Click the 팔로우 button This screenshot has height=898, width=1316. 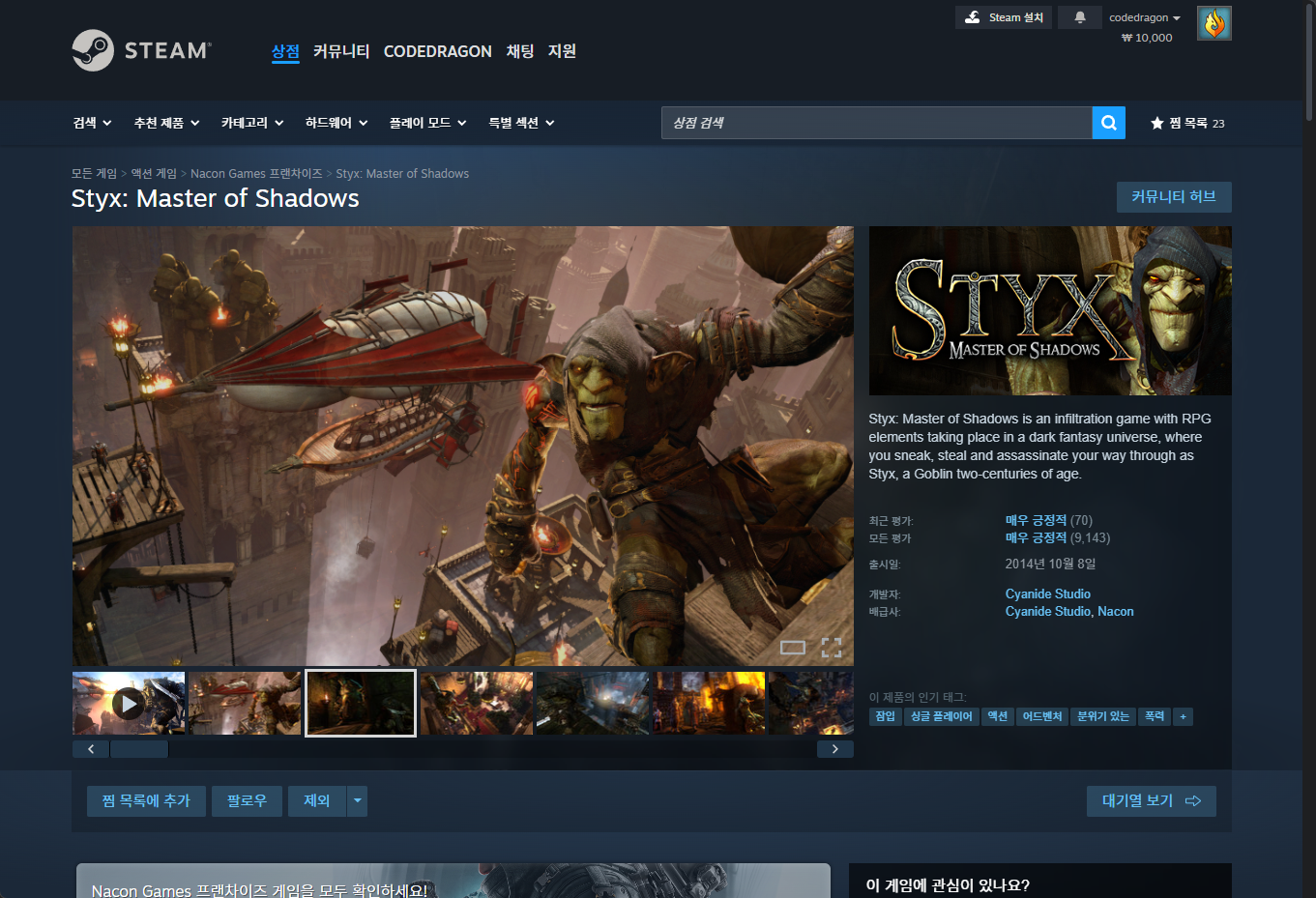tap(247, 800)
